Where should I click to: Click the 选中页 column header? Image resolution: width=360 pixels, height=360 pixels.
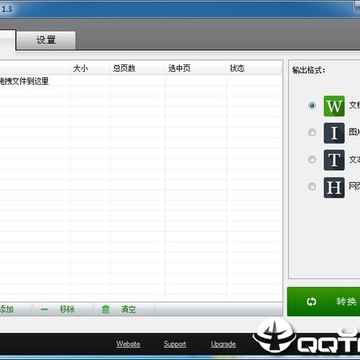pyautogui.click(x=196, y=69)
